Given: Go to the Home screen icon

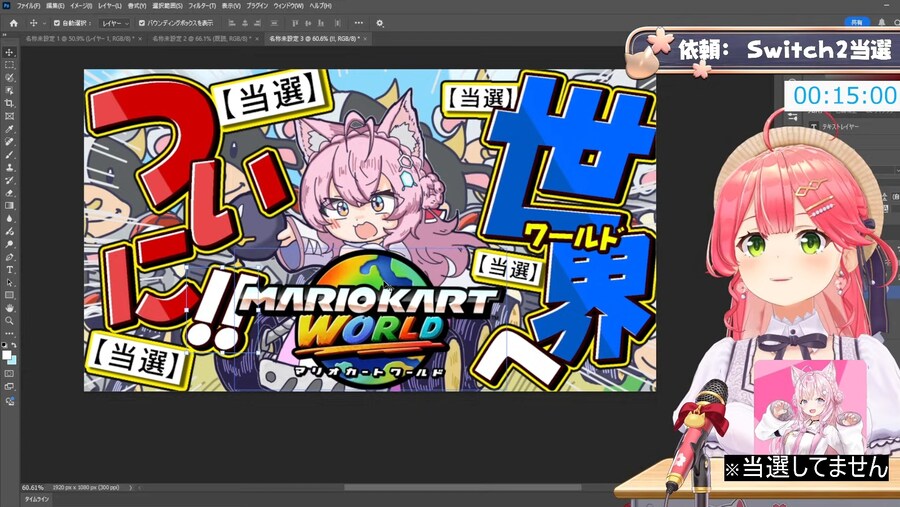Looking at the screenshot, I should tap(13, 24).
